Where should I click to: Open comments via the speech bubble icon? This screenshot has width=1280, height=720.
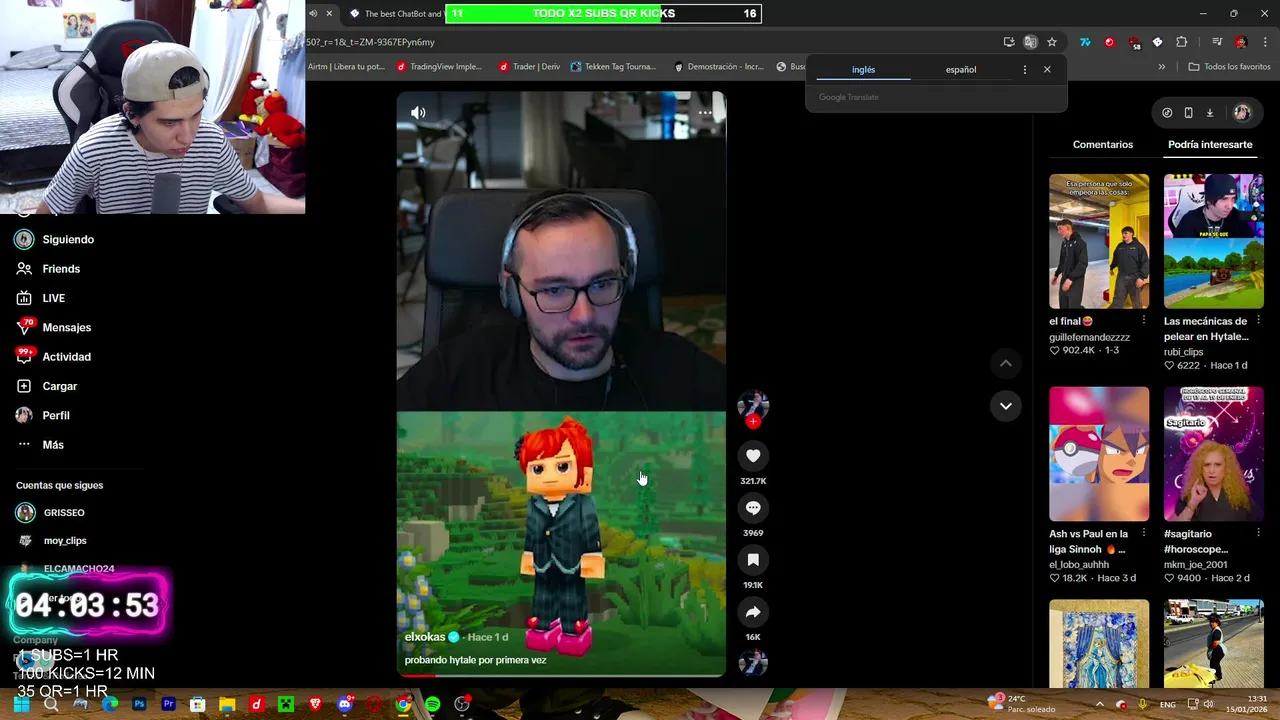(753, 508)
